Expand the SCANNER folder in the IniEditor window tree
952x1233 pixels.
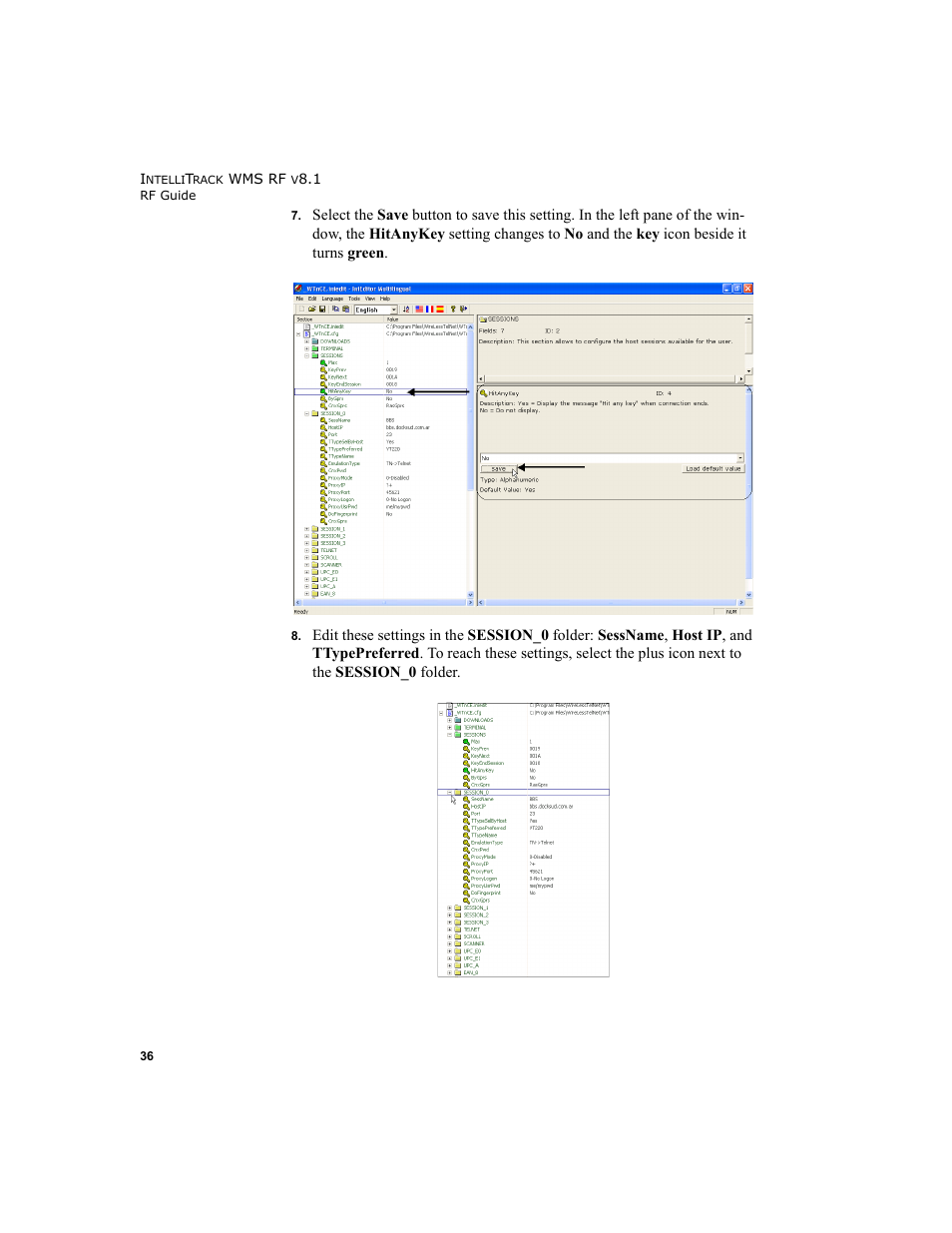tap(307, 565)
